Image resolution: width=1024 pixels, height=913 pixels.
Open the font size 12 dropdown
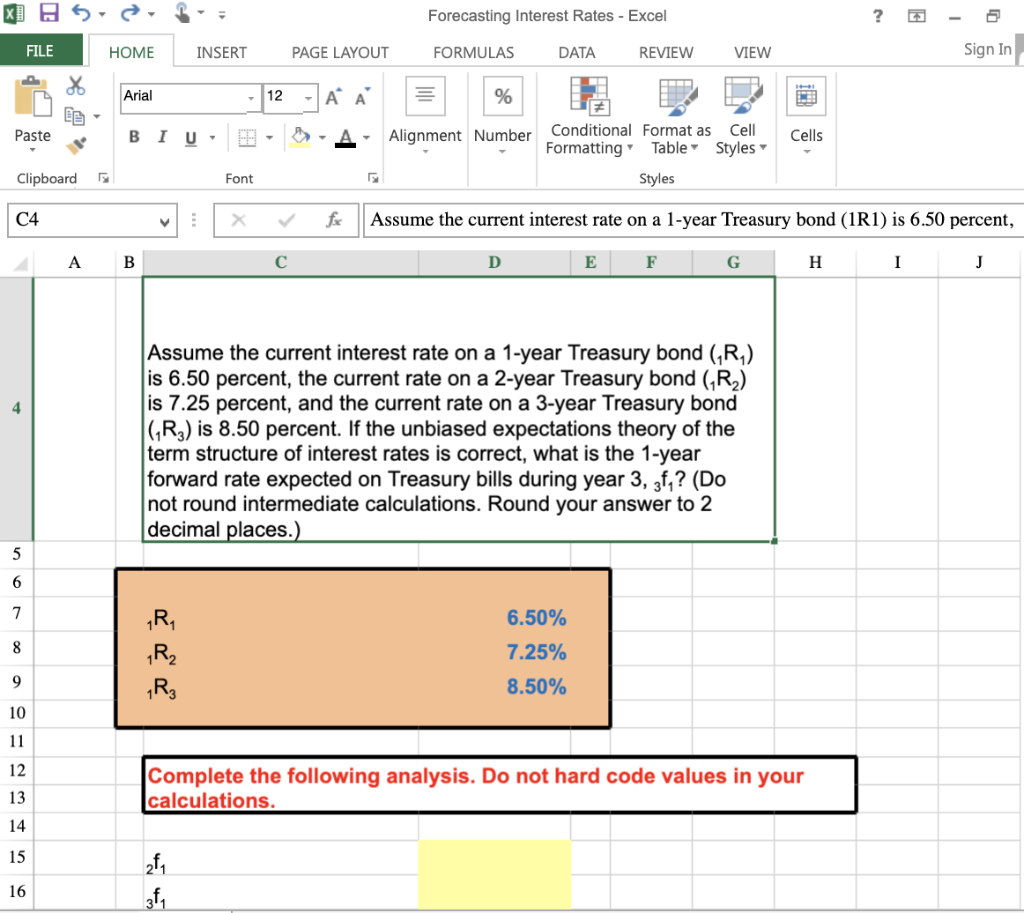(308, 98)
